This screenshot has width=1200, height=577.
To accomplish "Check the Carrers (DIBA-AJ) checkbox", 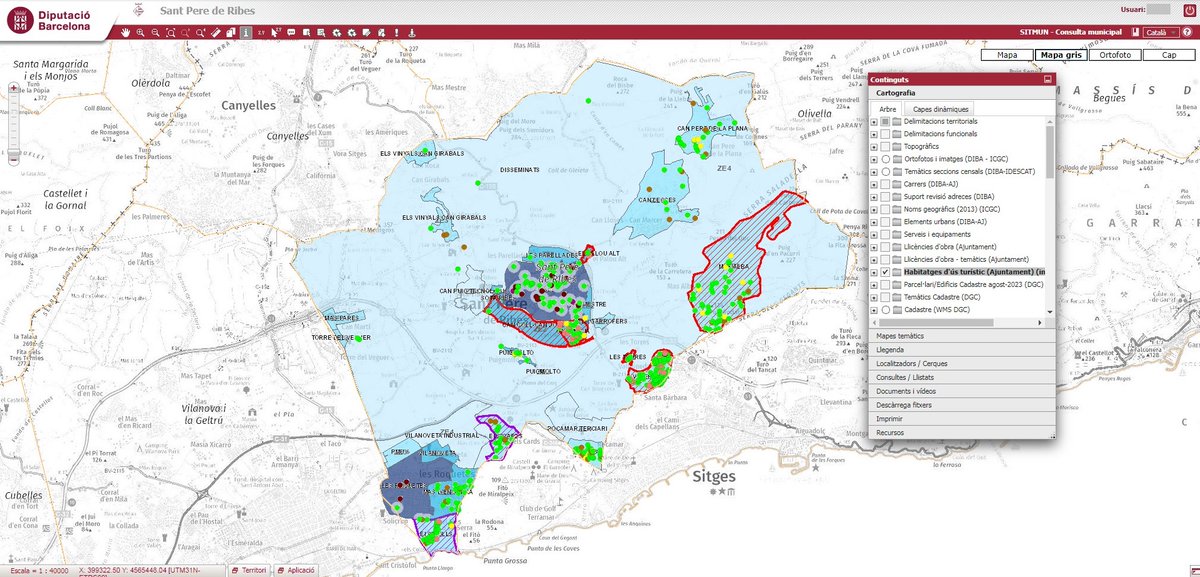I will tap(886, 185).
